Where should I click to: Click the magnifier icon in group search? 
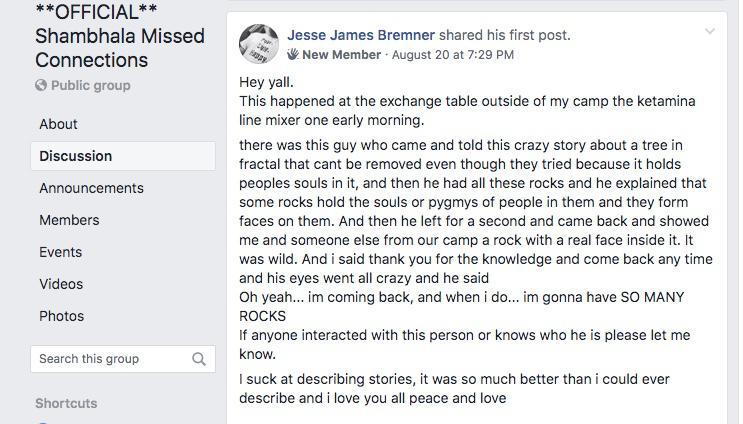tap(199, 359)
